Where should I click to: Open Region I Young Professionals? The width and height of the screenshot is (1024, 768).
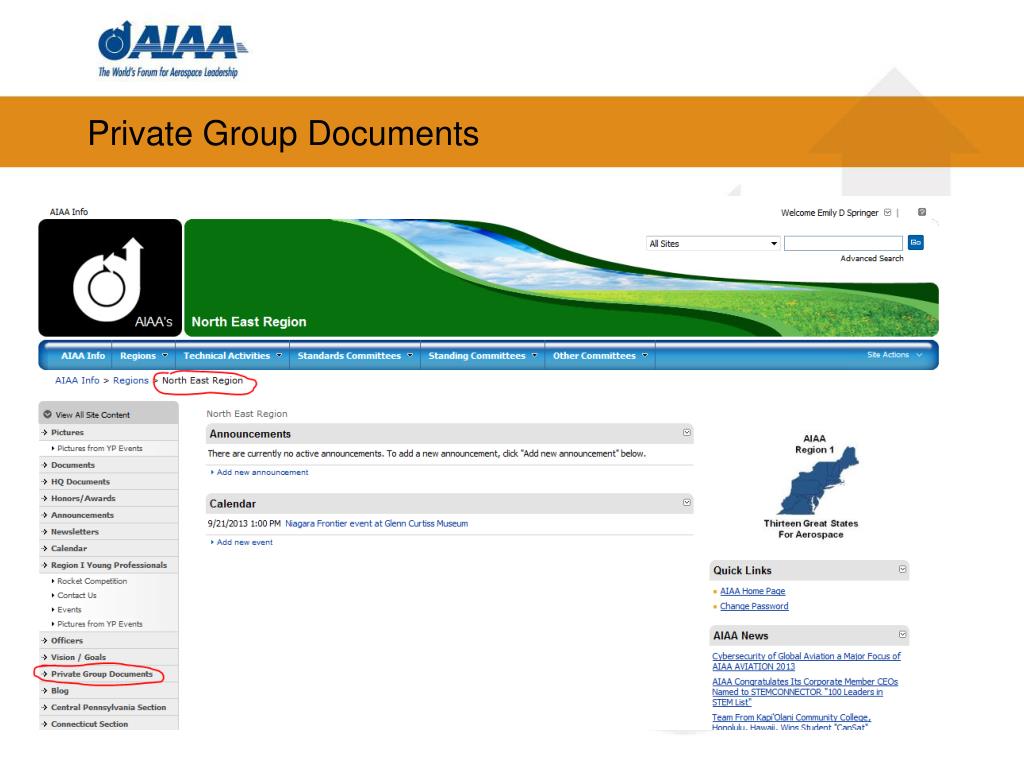point(109,565)
